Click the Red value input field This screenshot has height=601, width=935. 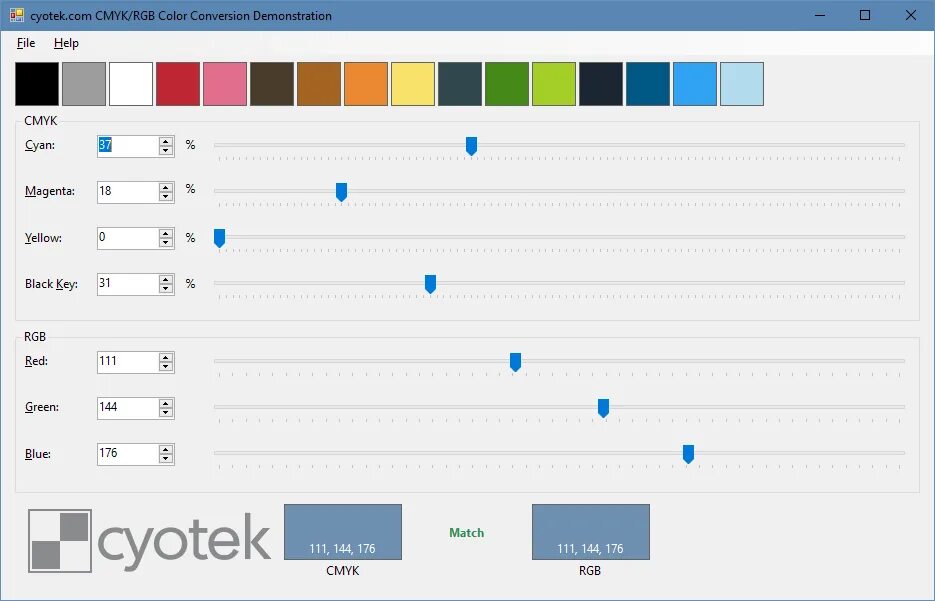128,362
